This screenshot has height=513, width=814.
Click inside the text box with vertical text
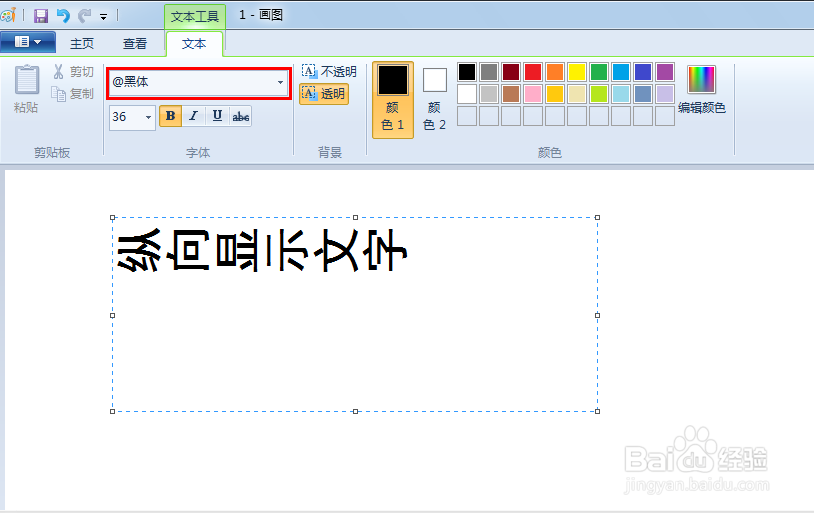pyautogui.click(x=355, y=315)
